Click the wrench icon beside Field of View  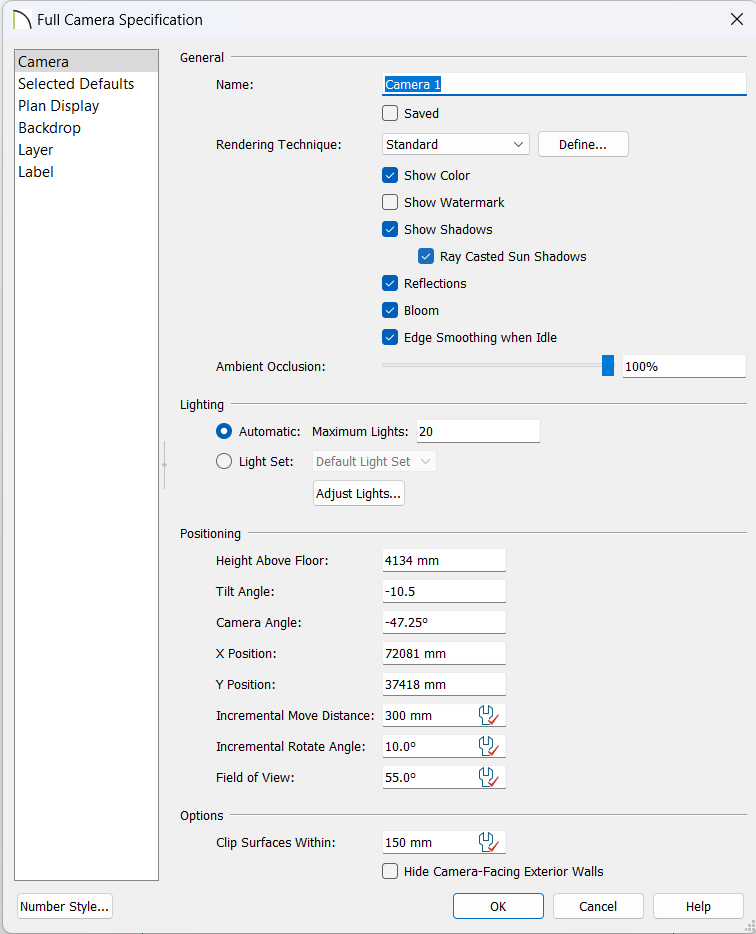tap(489, 777)
